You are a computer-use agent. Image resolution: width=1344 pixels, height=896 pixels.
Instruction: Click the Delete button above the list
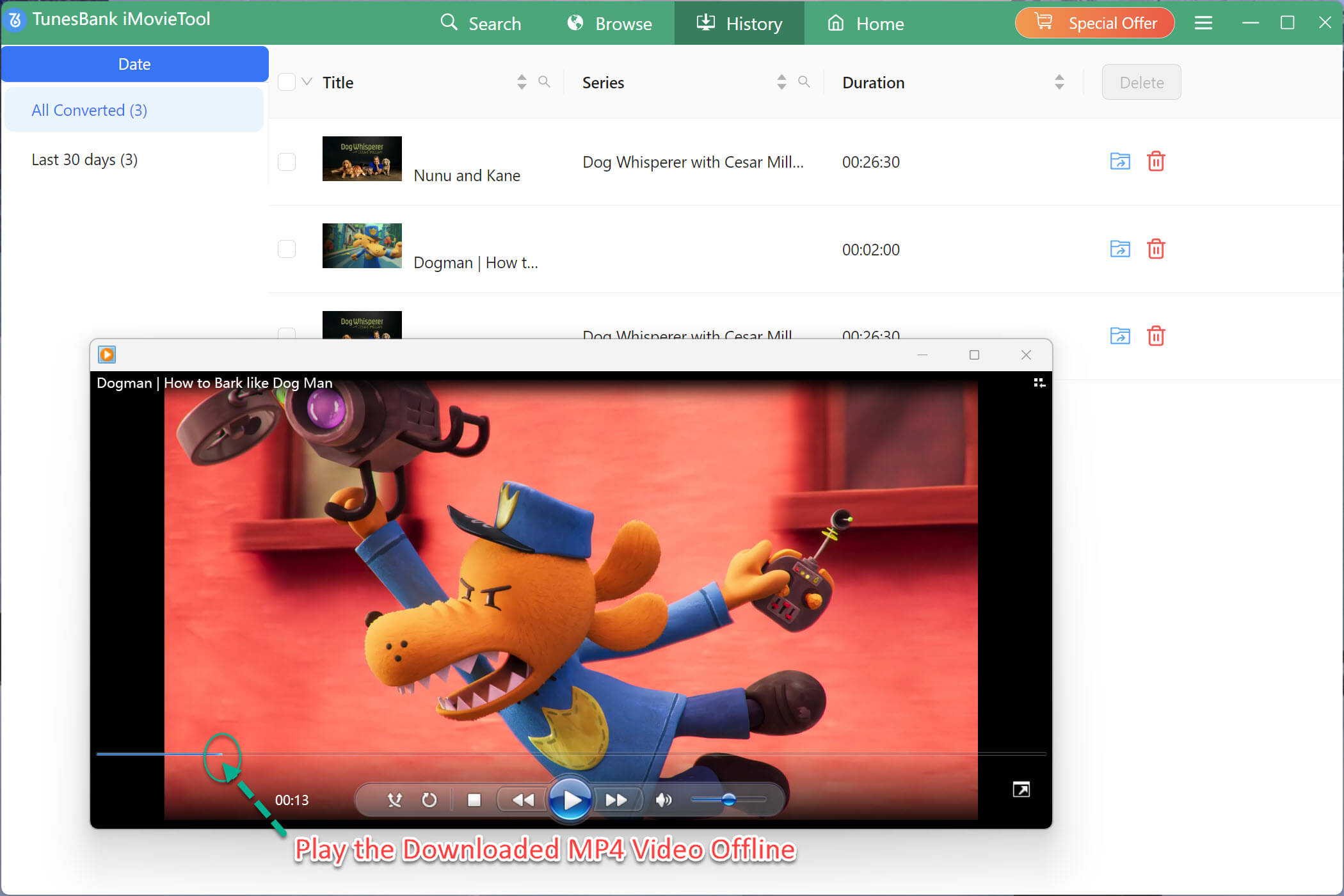[x=1141, y=82]
